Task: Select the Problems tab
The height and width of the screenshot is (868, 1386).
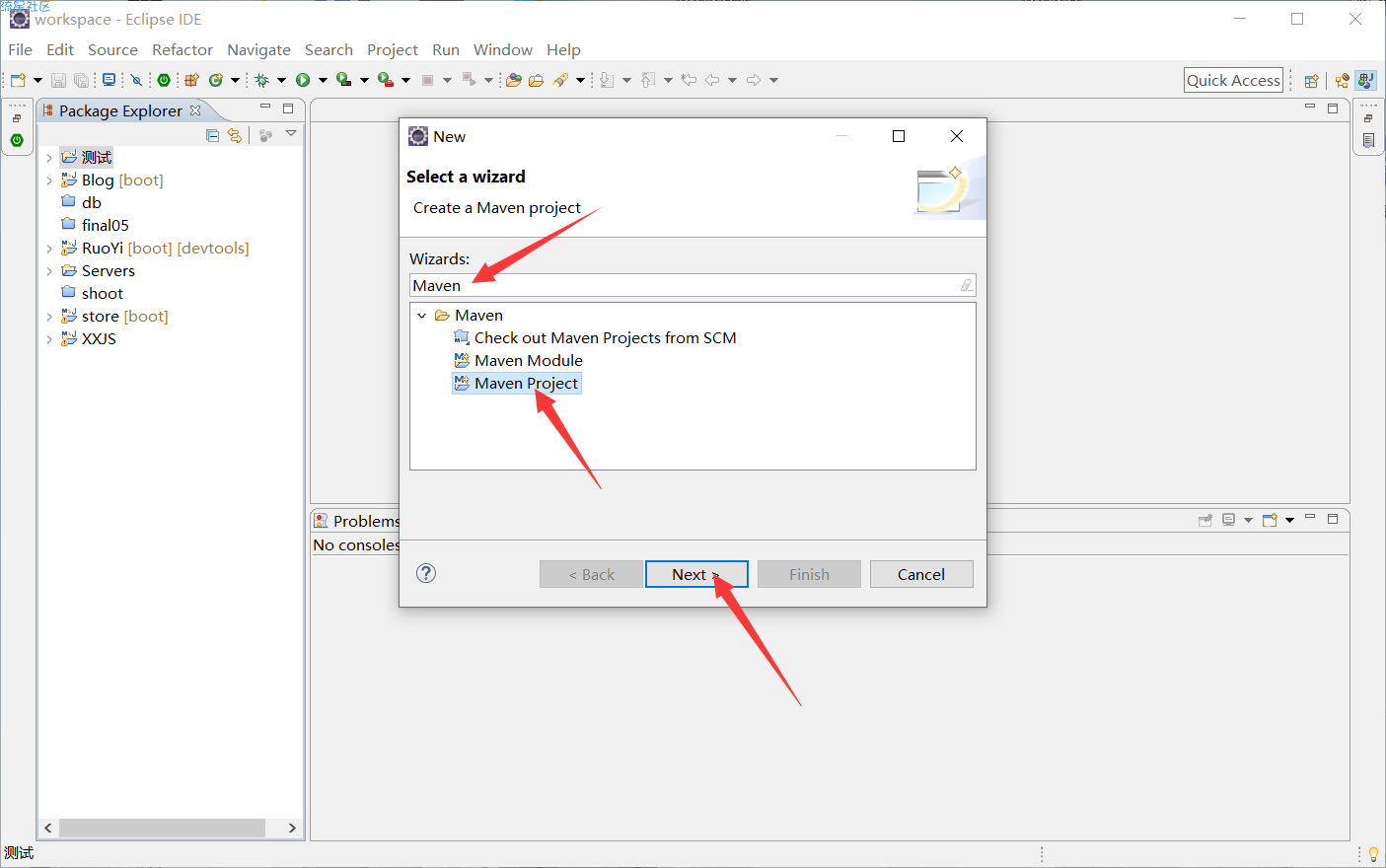Action: (357, 521)
